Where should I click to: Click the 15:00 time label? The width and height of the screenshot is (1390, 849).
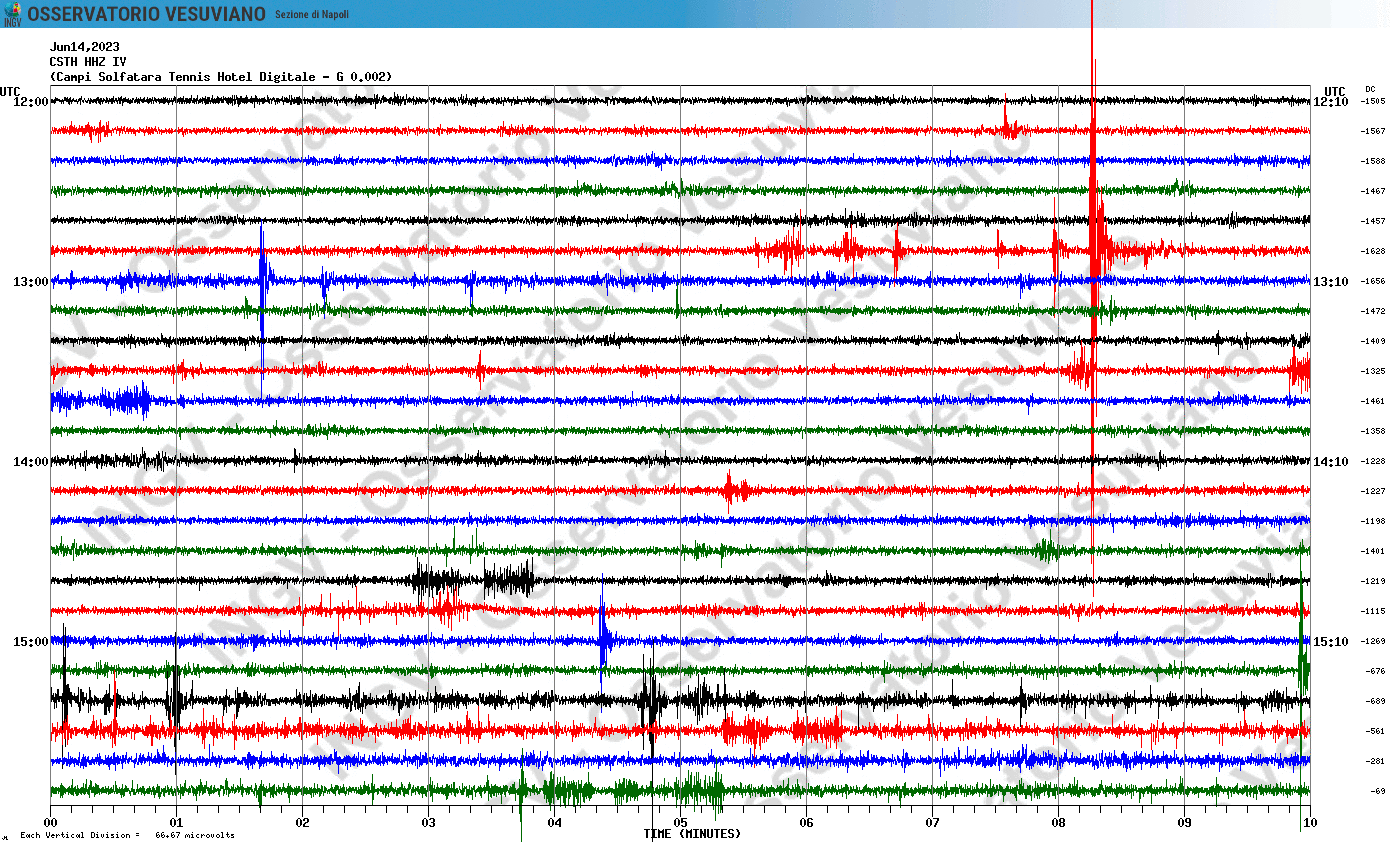pyautogui.click(x=30, y=641)
